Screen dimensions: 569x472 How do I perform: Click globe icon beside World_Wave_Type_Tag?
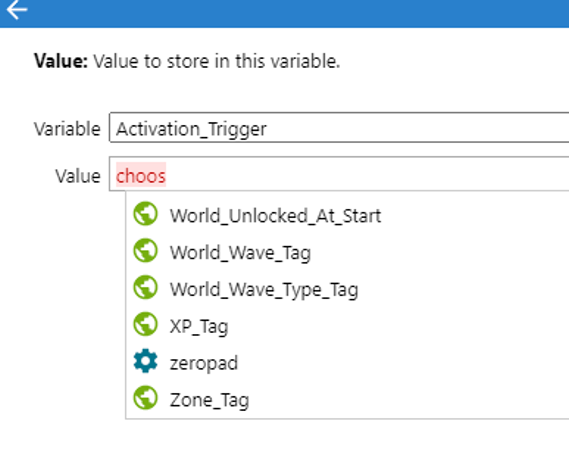point(146,287)
